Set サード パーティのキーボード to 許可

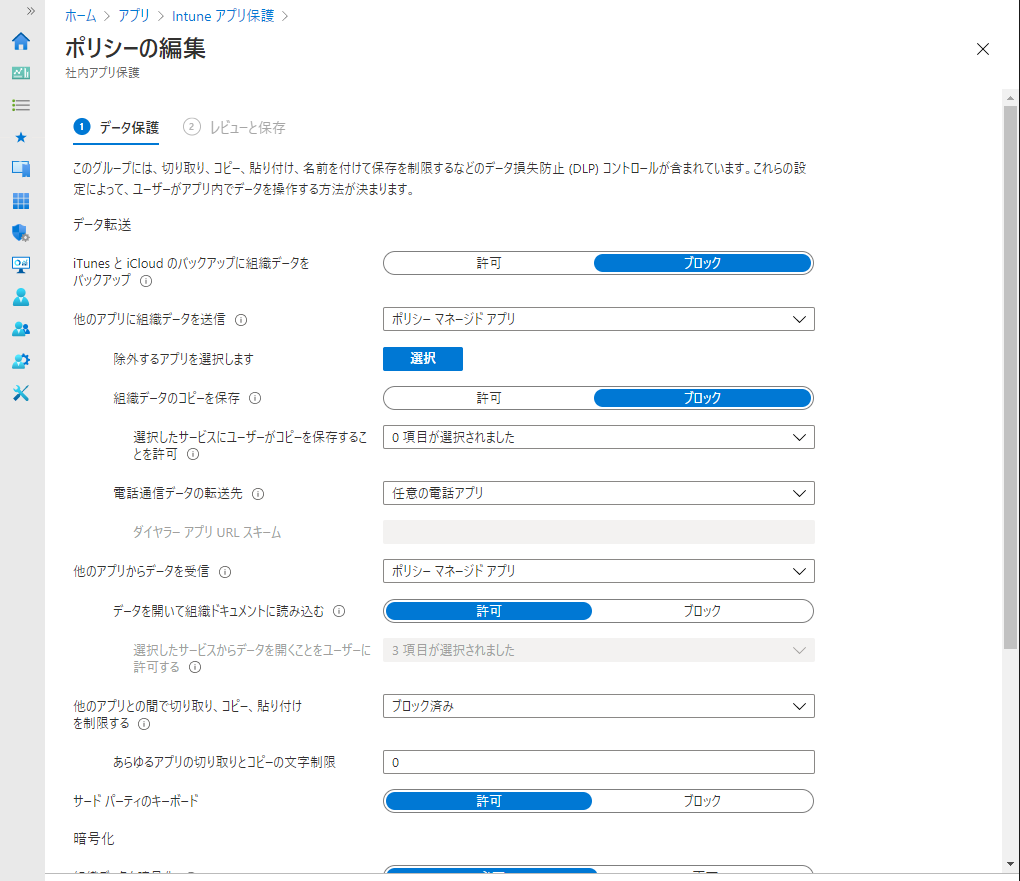point(489,801)
